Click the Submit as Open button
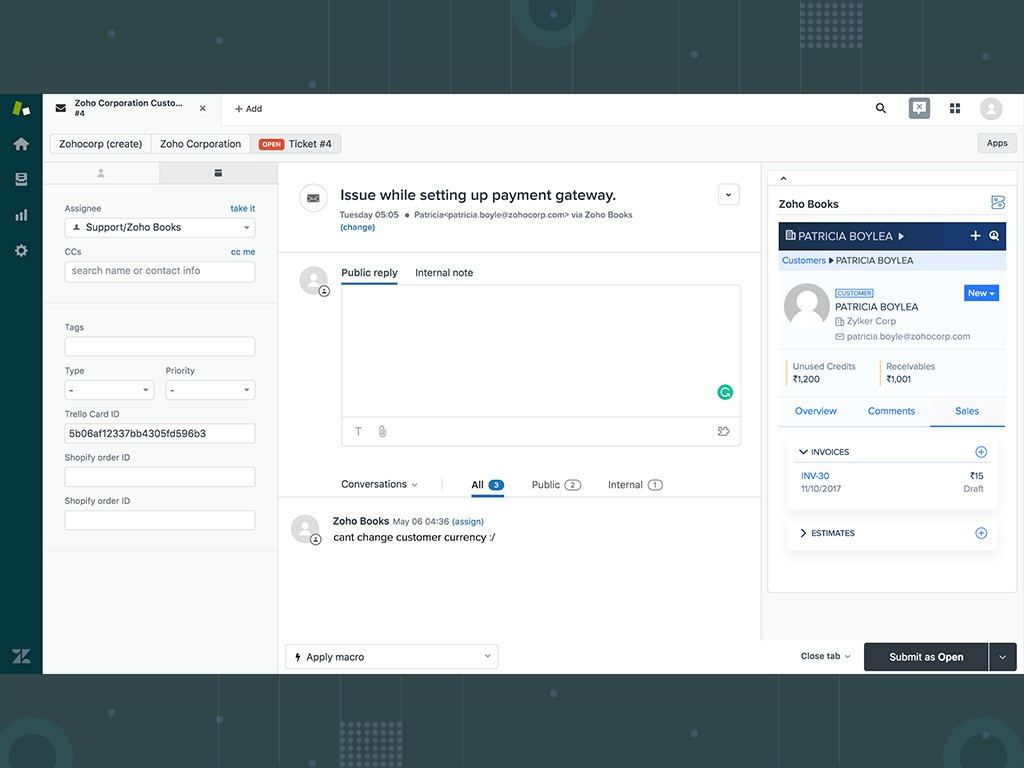The height and width of the screenshot is (768, 1024). click(926, 657)
